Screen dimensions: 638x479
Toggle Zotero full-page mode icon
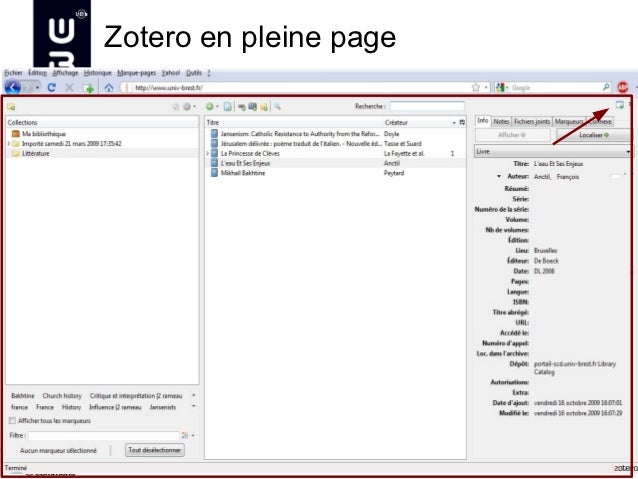tap(619, 105)
